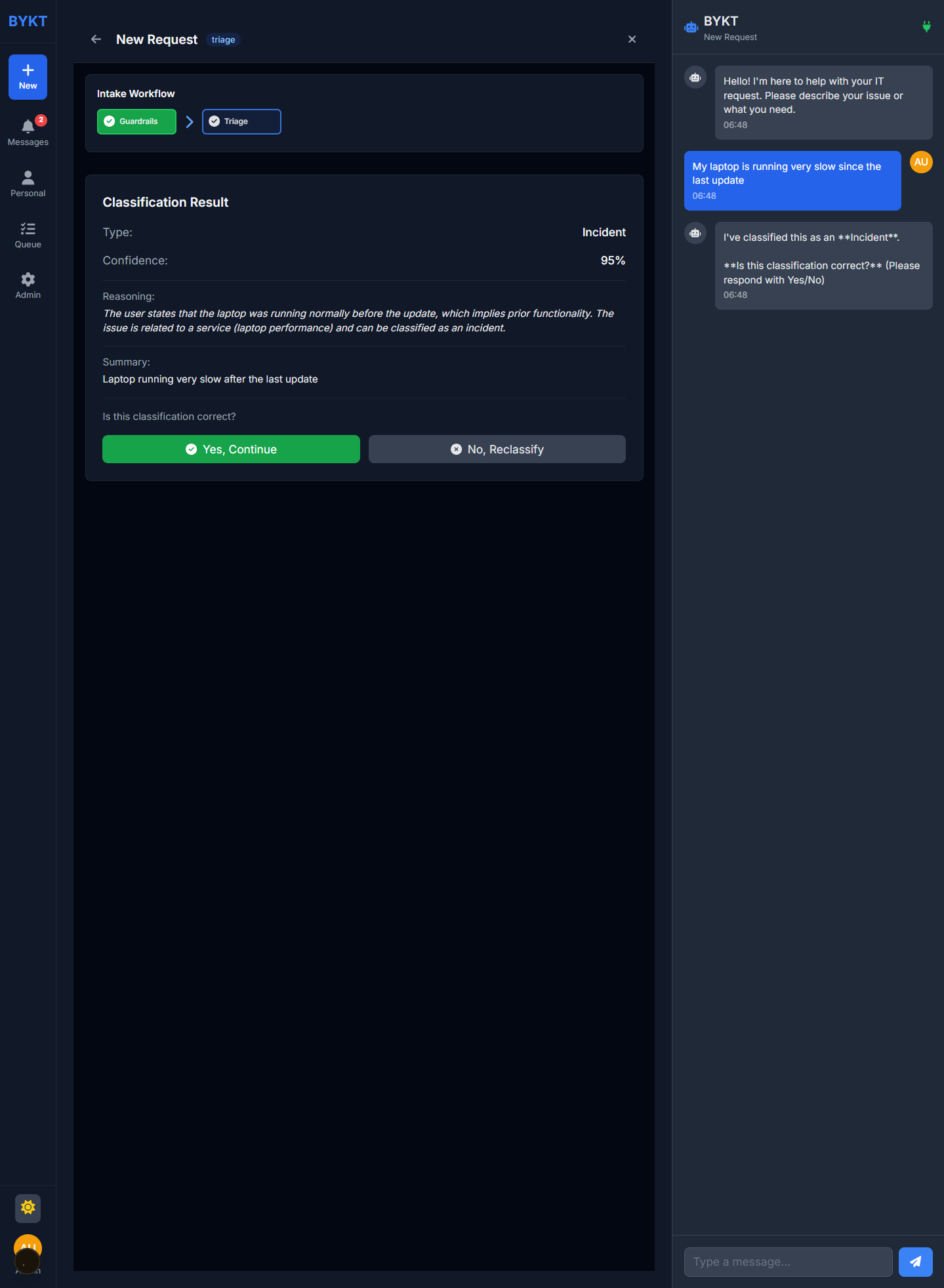
Task: Click the message input field
Action: point(789,1262)
